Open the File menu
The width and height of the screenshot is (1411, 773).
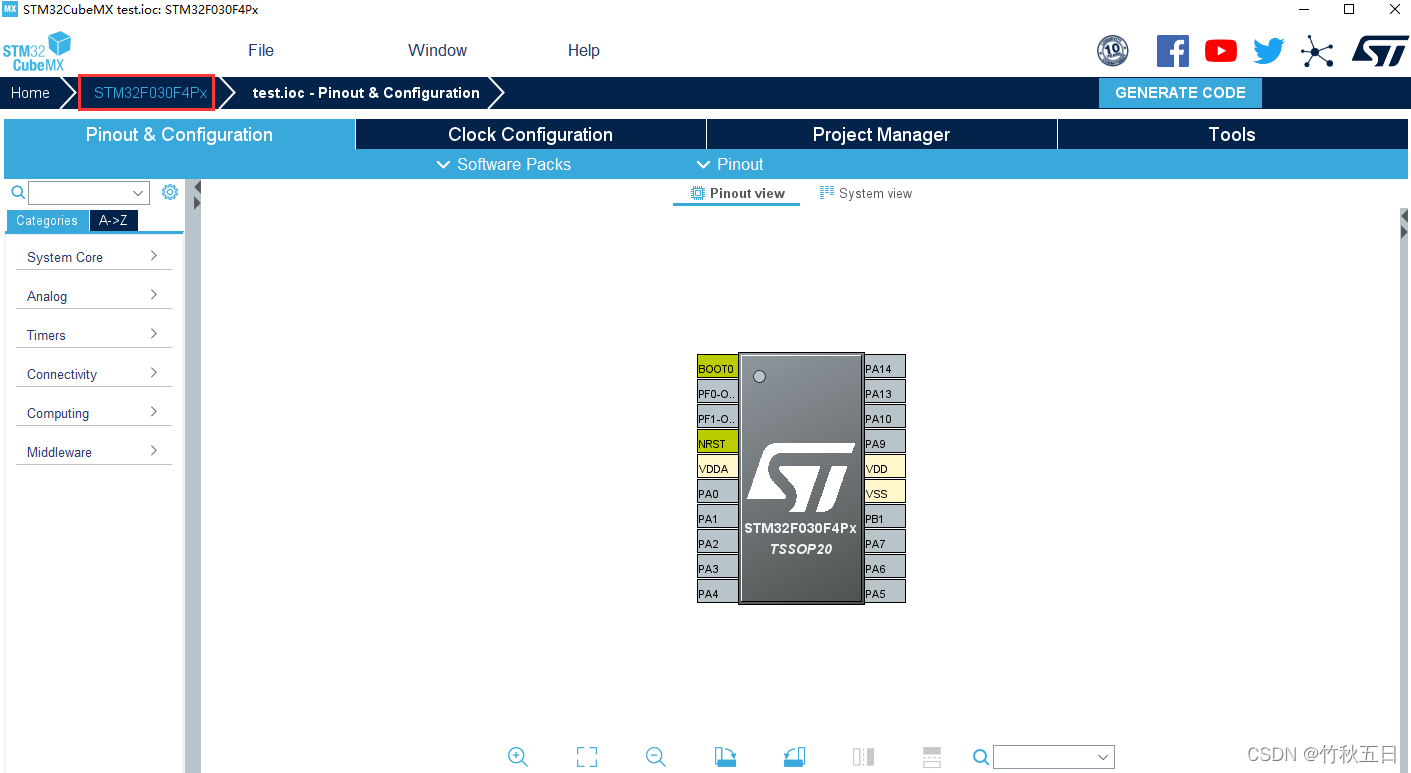(261, 50)
